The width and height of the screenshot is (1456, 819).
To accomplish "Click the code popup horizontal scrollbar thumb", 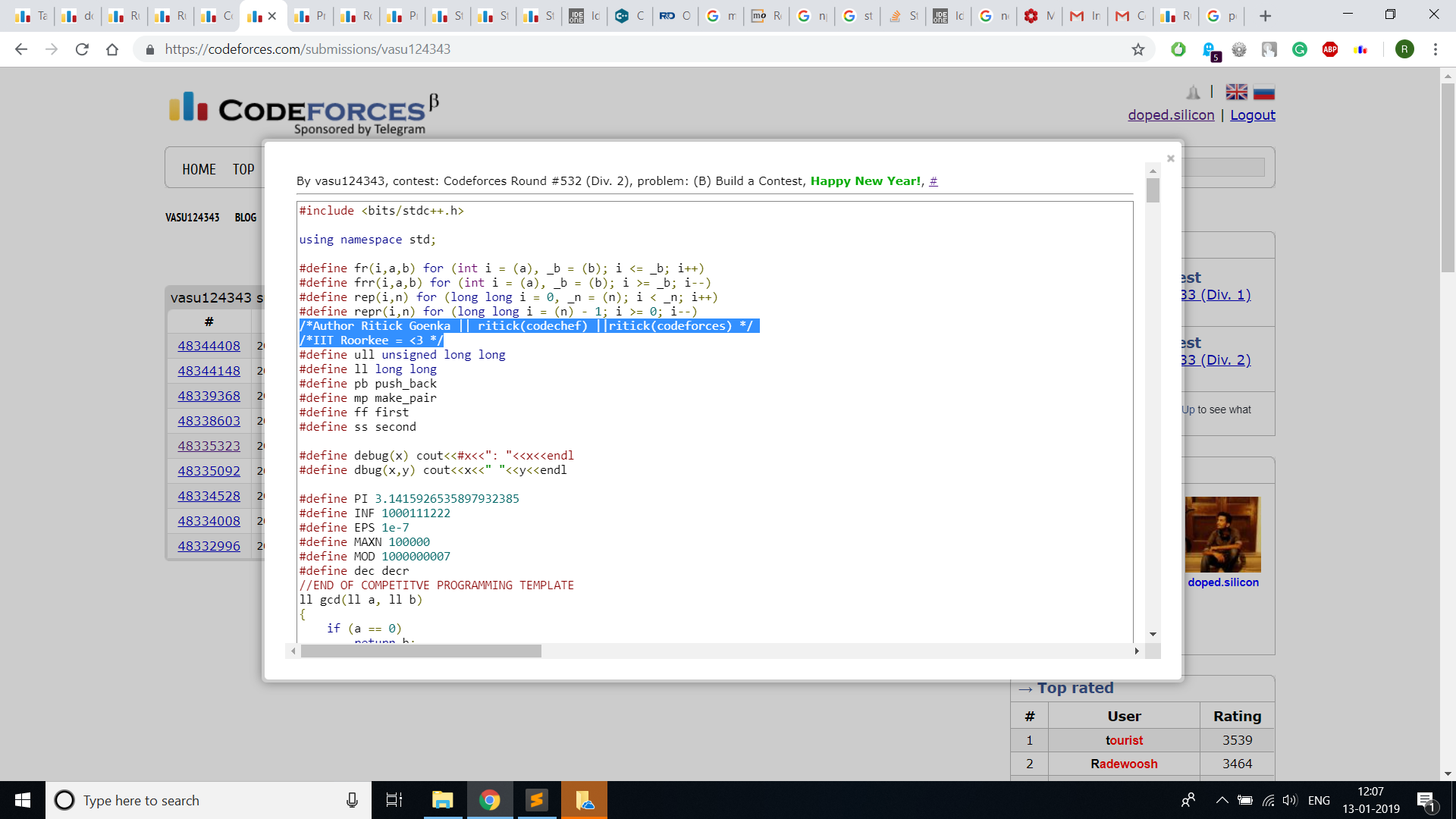I will click(421, 651).
